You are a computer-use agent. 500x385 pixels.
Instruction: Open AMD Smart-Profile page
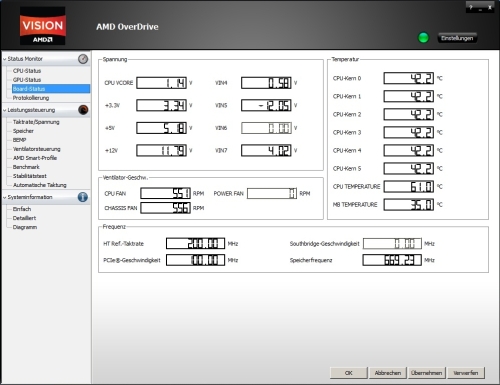tap(35, 158)
